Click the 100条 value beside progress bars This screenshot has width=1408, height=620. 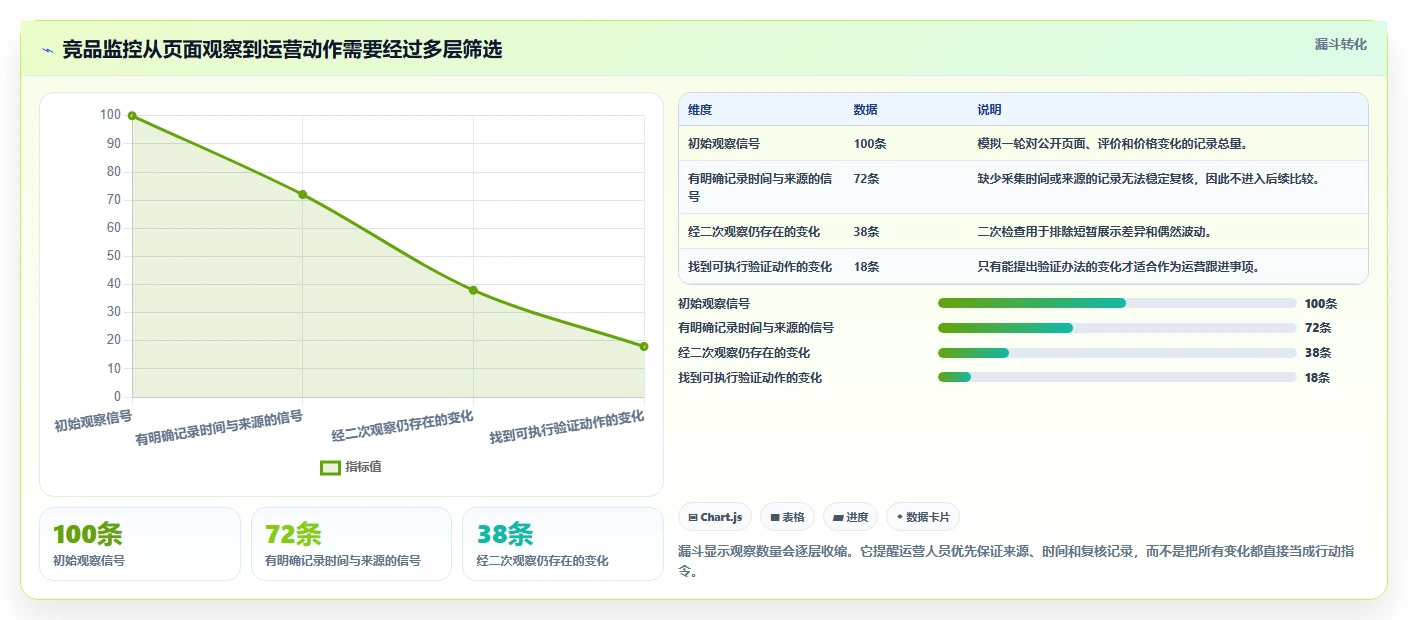tap(1321, 304)
